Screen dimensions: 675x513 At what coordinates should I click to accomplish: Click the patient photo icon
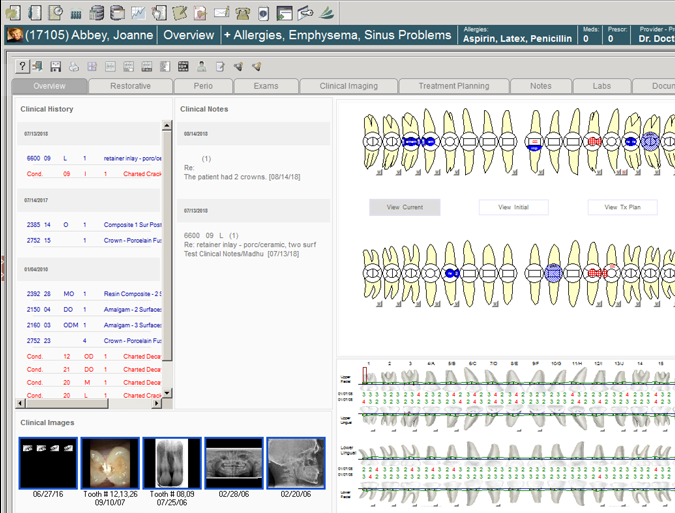tap(15, 35)
